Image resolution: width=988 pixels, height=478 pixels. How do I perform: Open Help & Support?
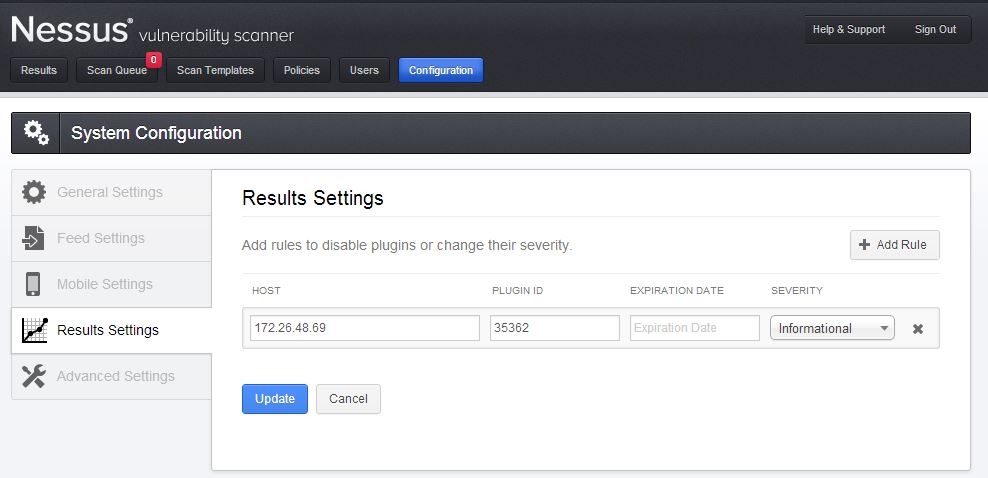point(849,30)
